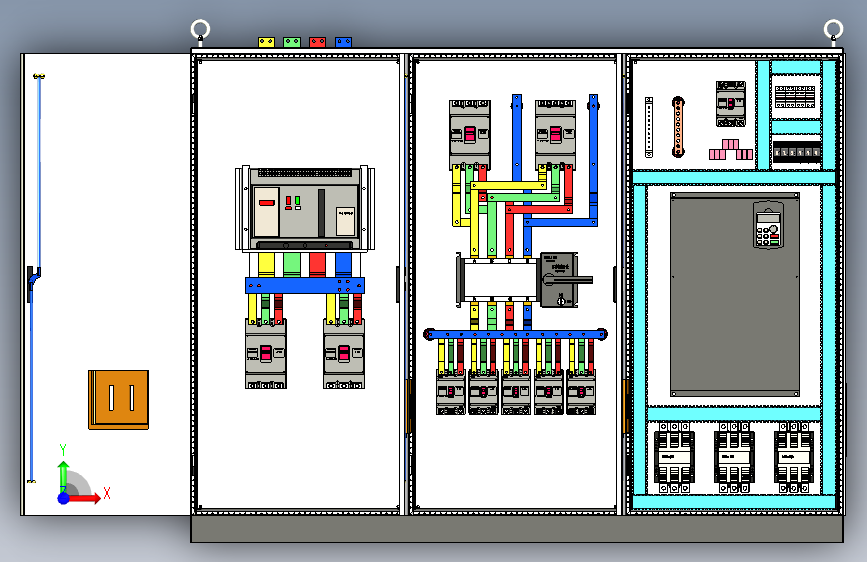This screenshot has height=562, width=867.
Task: Click the green Y axis arrow
Action: pos(63,476)
